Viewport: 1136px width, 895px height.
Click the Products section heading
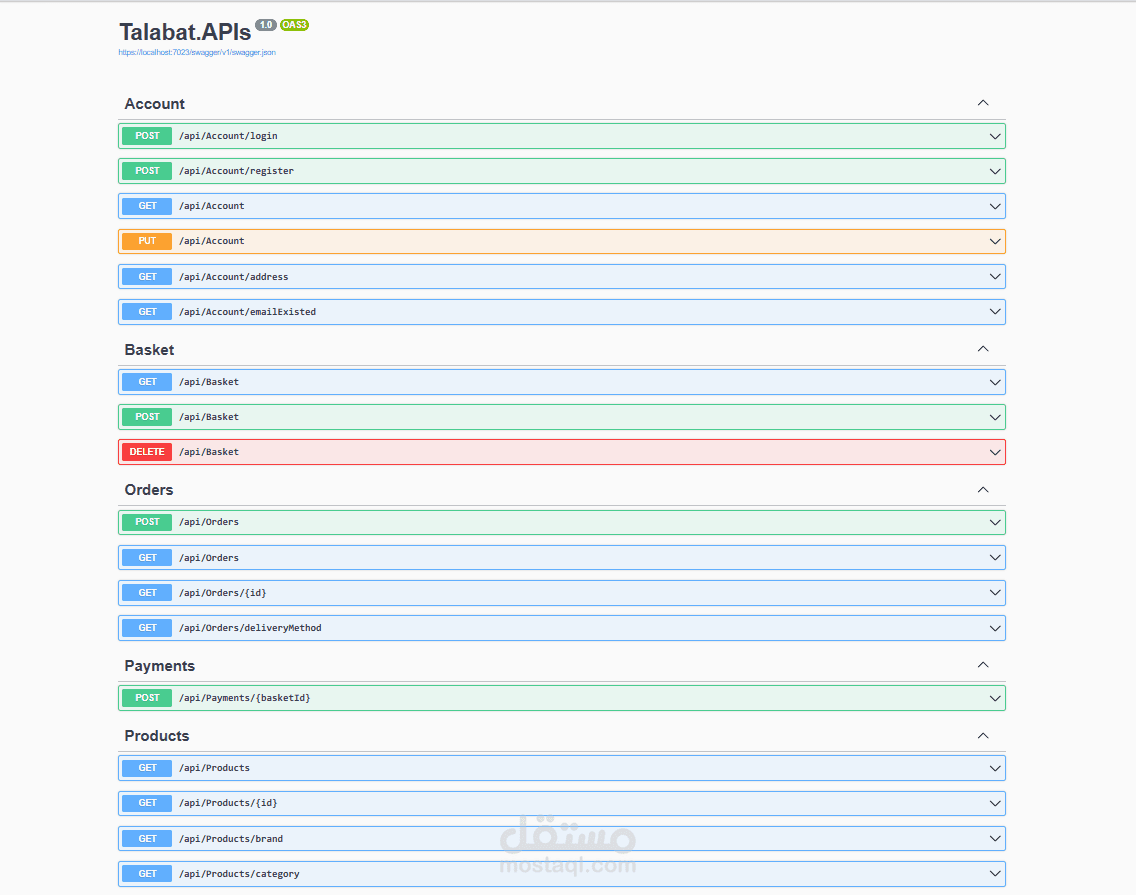coord(156,736)
